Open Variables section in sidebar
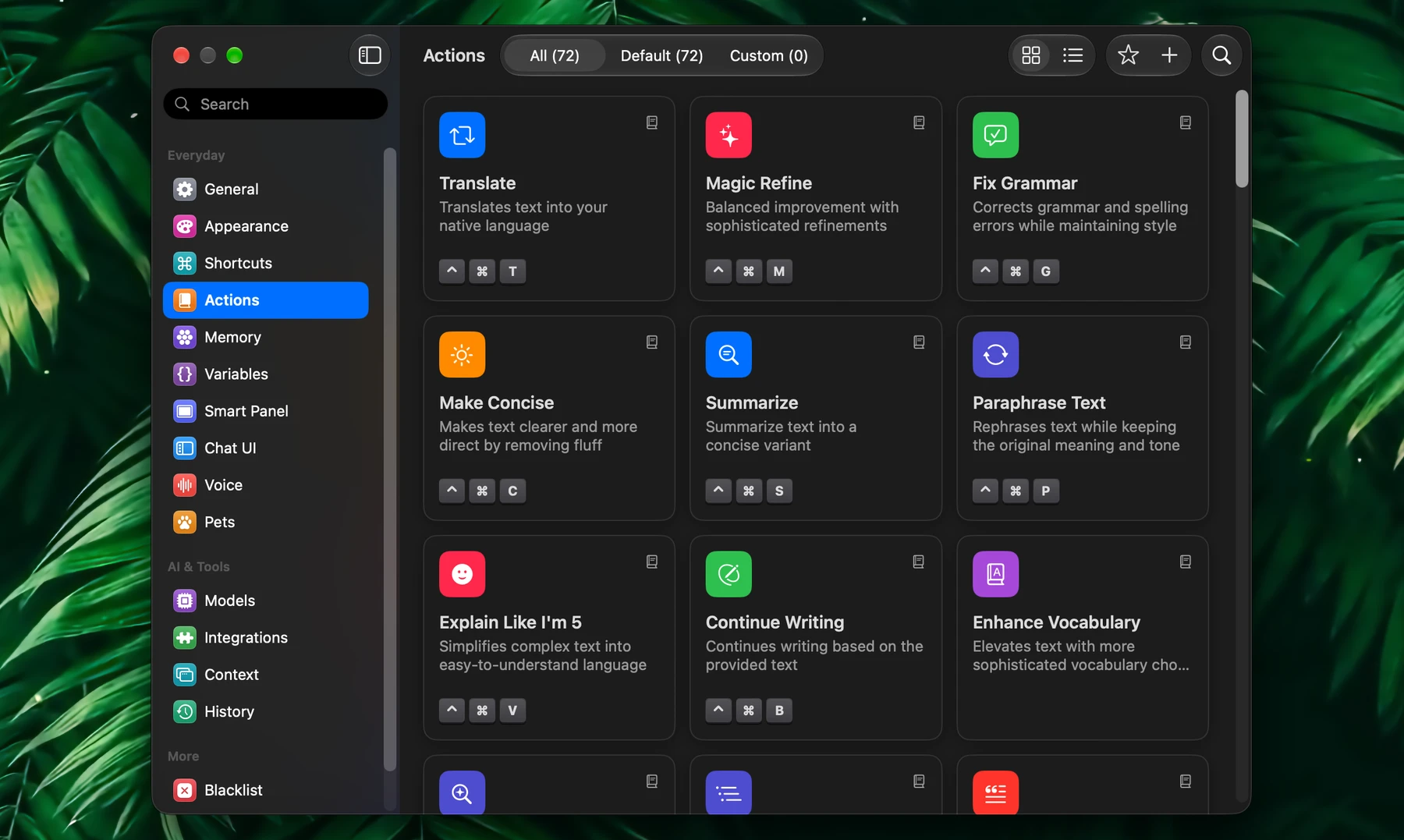This screenshot has width=1404, height=840. pyautogui.click(x=265, y=374)
